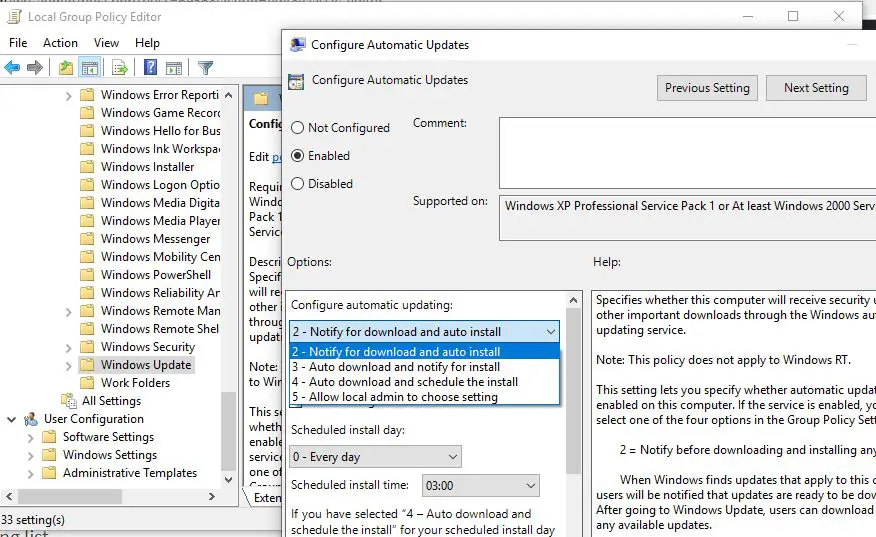Select Windows Game Recording tree item

point(160,113)
